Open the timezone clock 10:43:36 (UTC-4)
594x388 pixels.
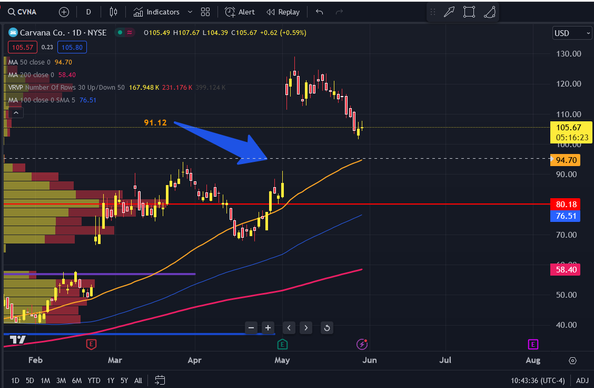point(538,380)
